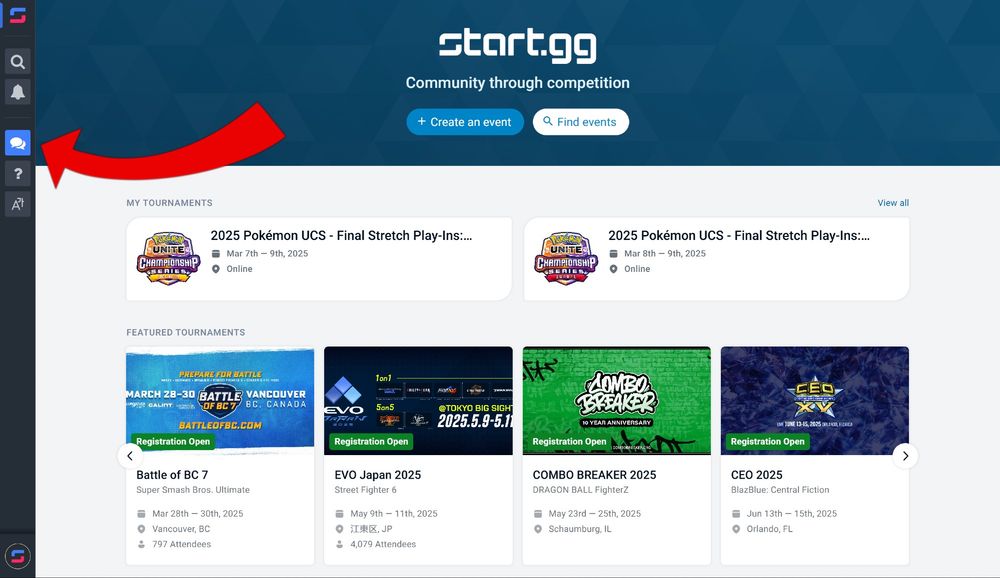Click the Find events button
The height and width of the screenshot is (578, 1000).
click(x=580, y=122)
